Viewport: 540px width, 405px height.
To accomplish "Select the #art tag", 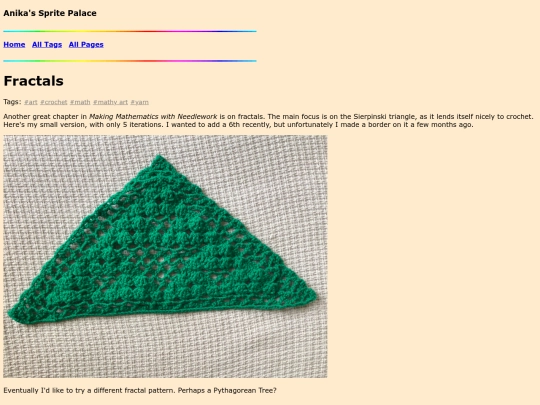I will click(31, 102).
